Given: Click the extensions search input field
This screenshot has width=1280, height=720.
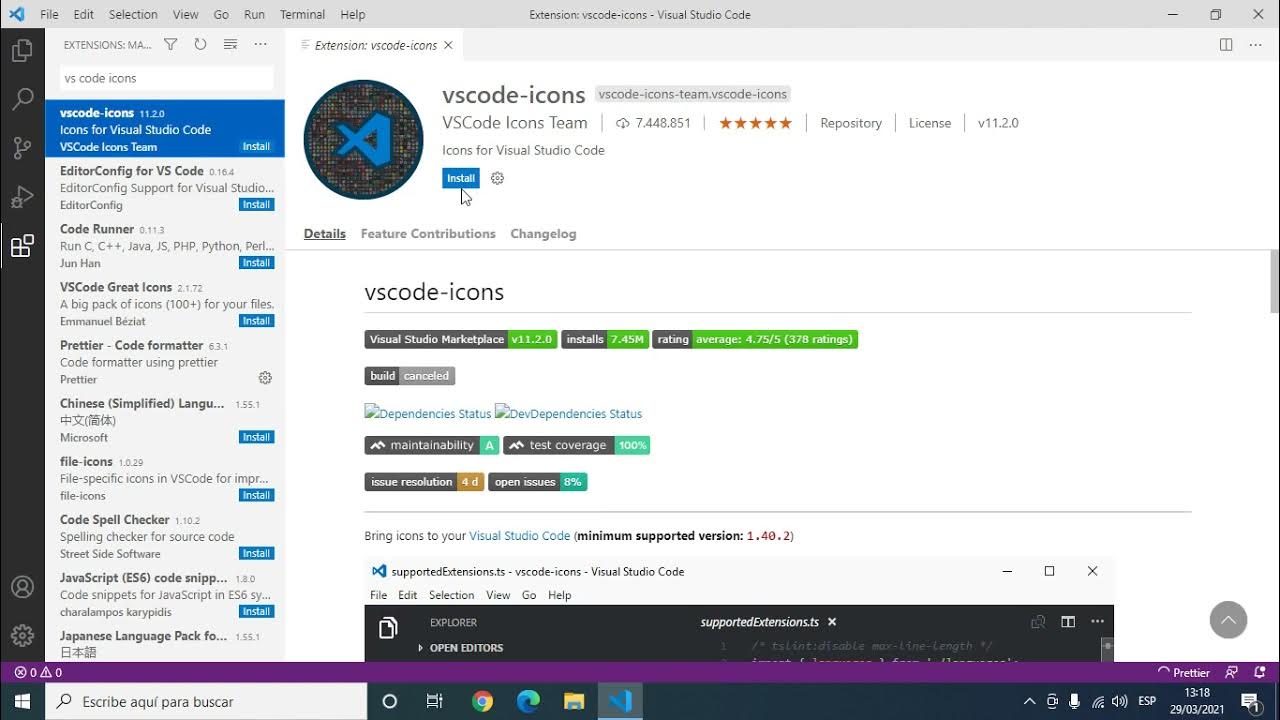Looking at the screenshot, I should click(166, 78).
